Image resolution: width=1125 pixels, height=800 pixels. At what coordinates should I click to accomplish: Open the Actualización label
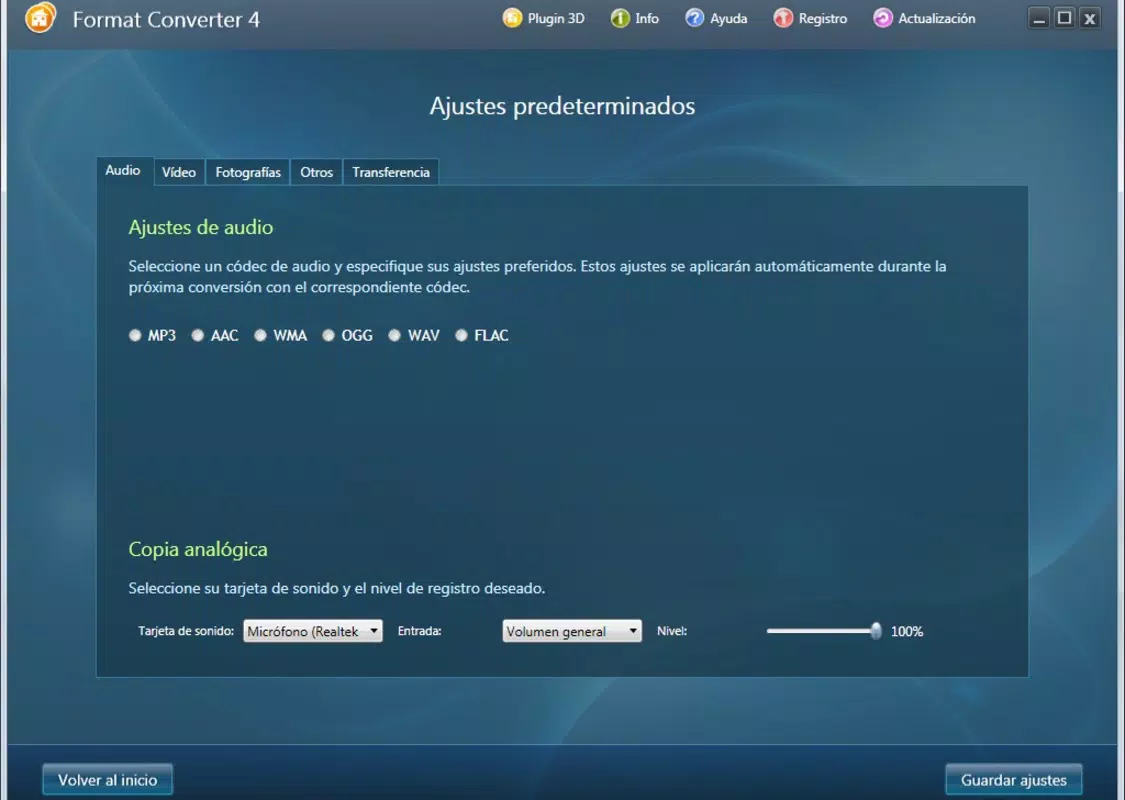point(936,19)
